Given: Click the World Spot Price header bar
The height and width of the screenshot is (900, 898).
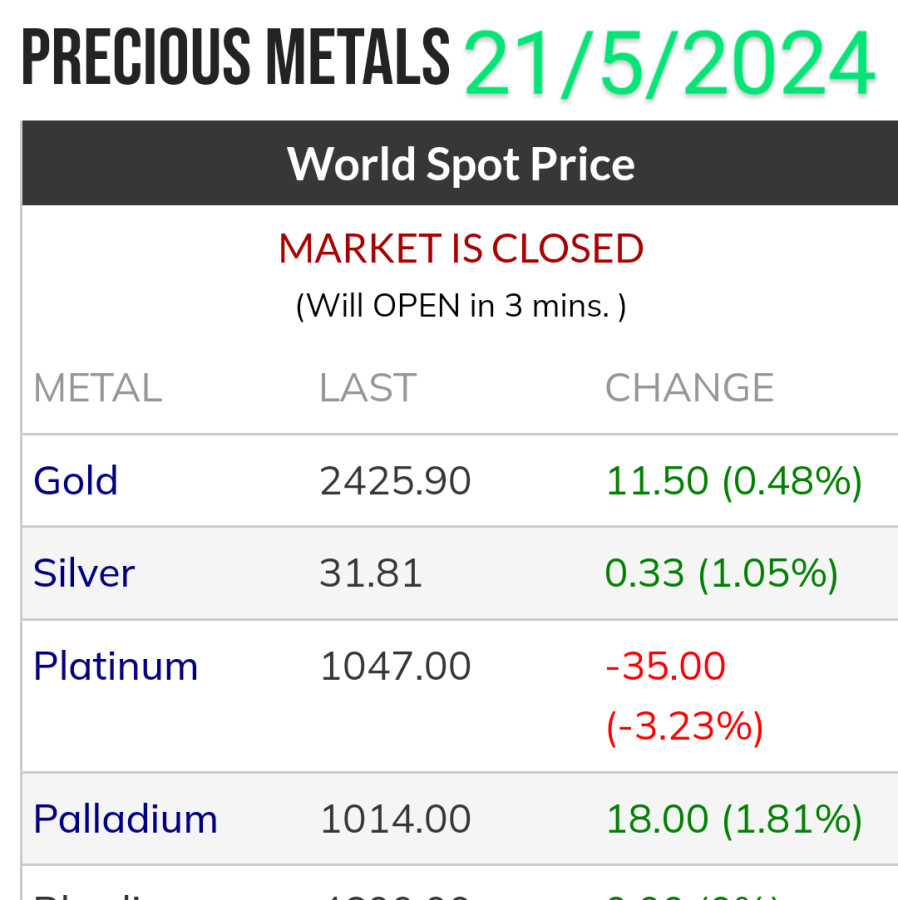Looking at the screenshot, I should (x=460, y=164).
